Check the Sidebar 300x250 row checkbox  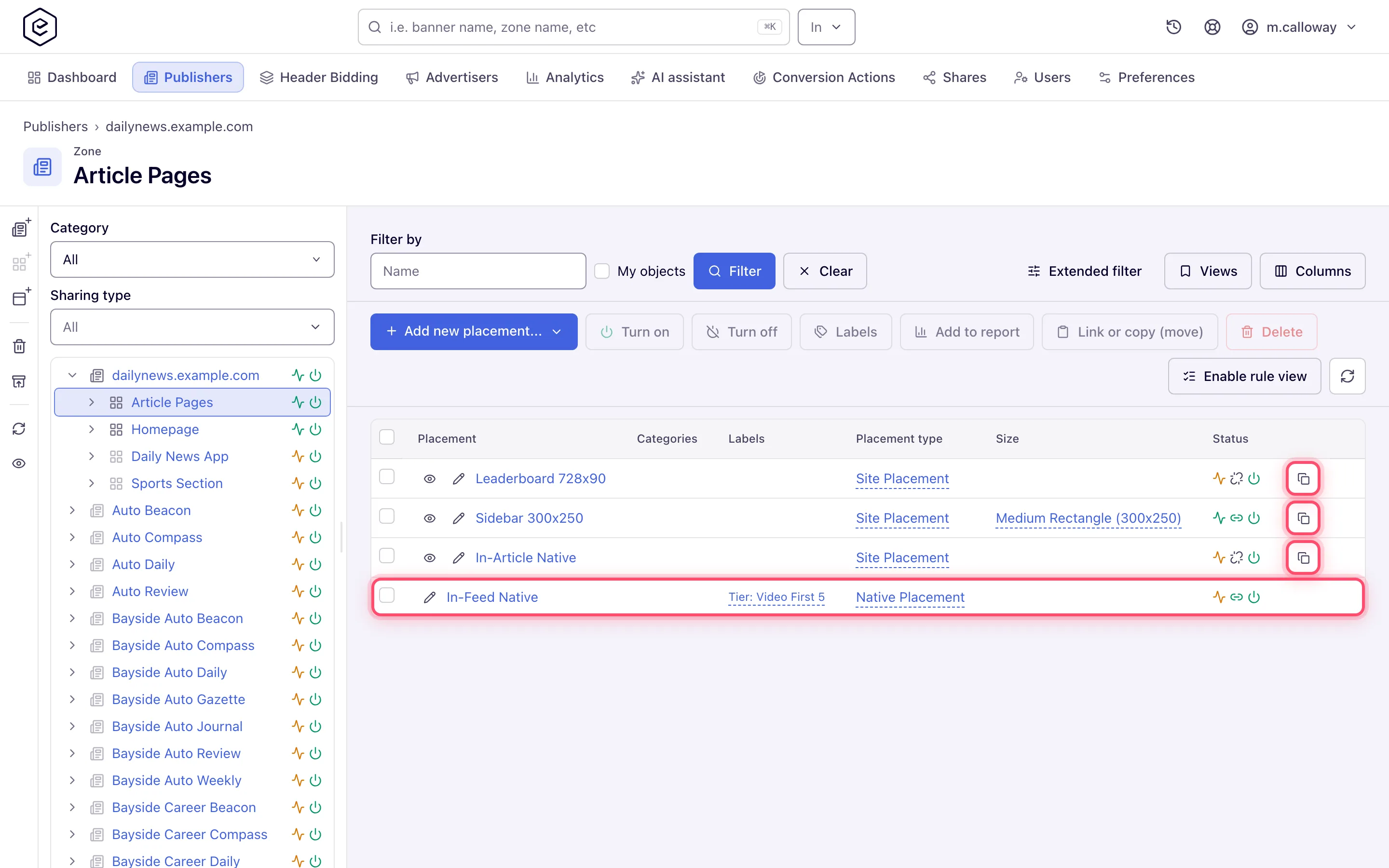387,516
